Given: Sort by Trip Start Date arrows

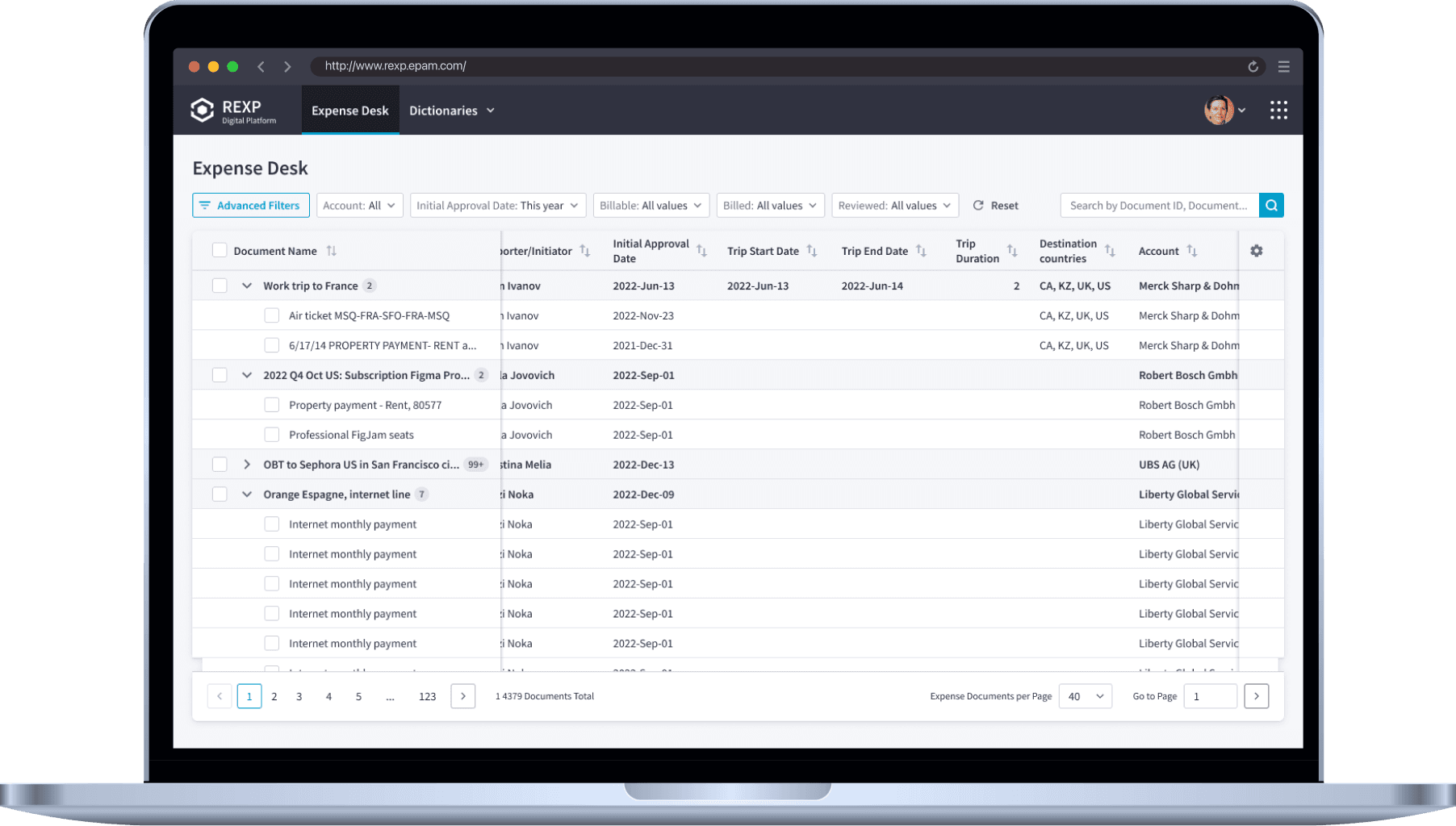Looking at the screenshot, I should point(812,251).
